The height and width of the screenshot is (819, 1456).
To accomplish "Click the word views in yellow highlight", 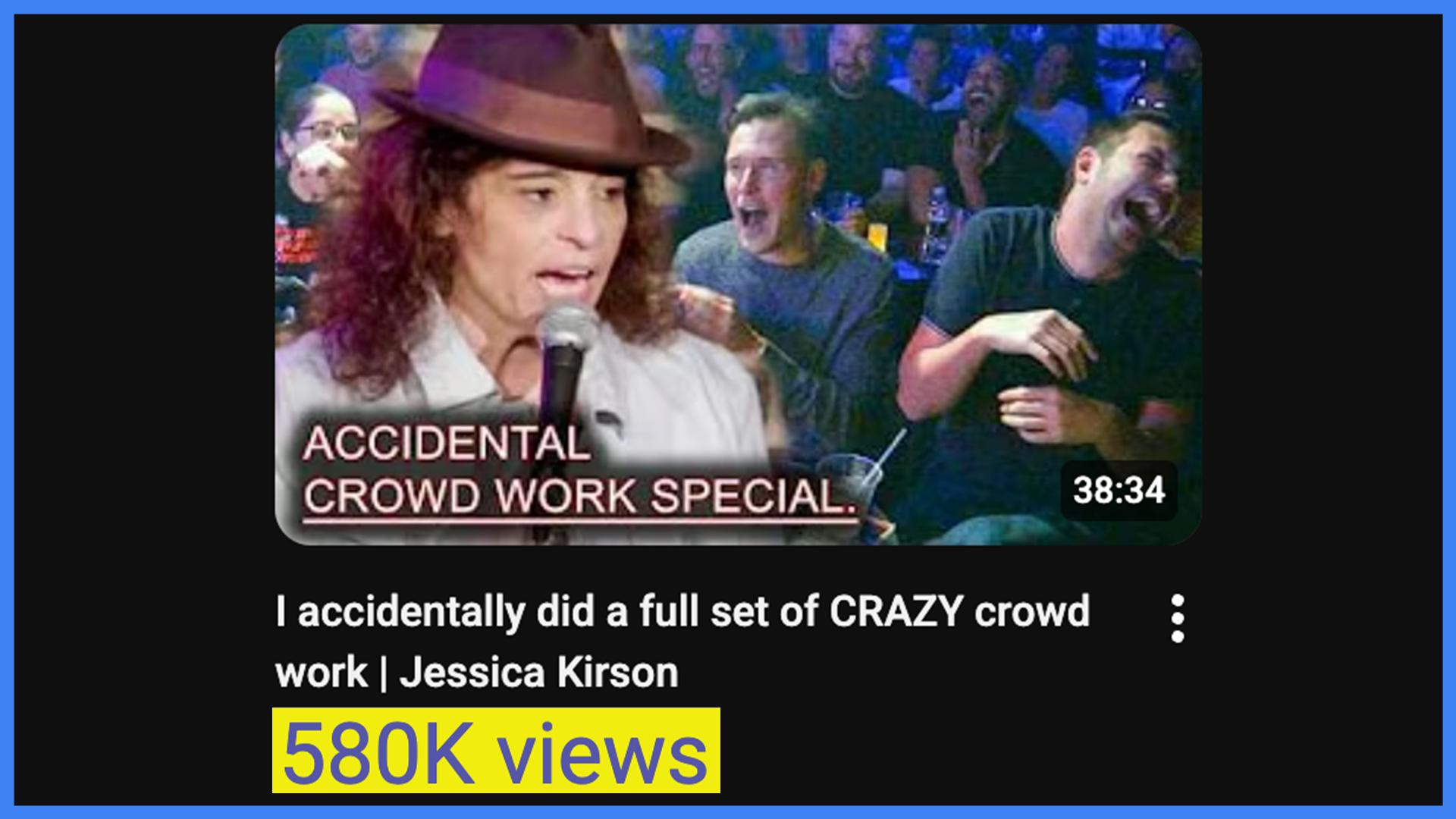I will click(601, 755).
